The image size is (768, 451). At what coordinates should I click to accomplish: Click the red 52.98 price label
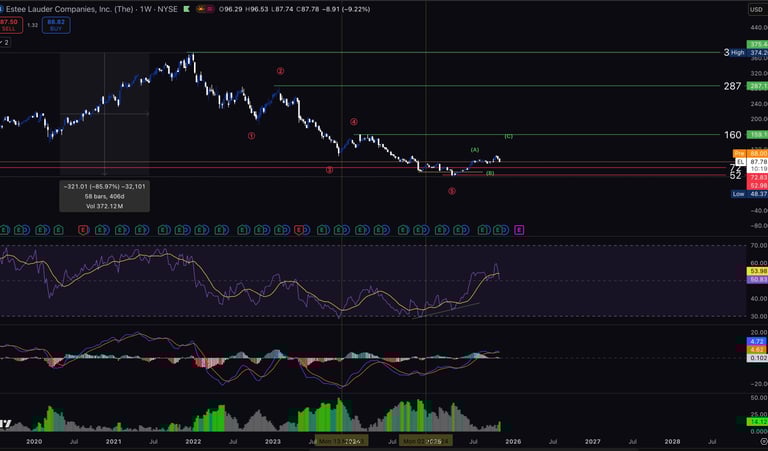[757, 186]
